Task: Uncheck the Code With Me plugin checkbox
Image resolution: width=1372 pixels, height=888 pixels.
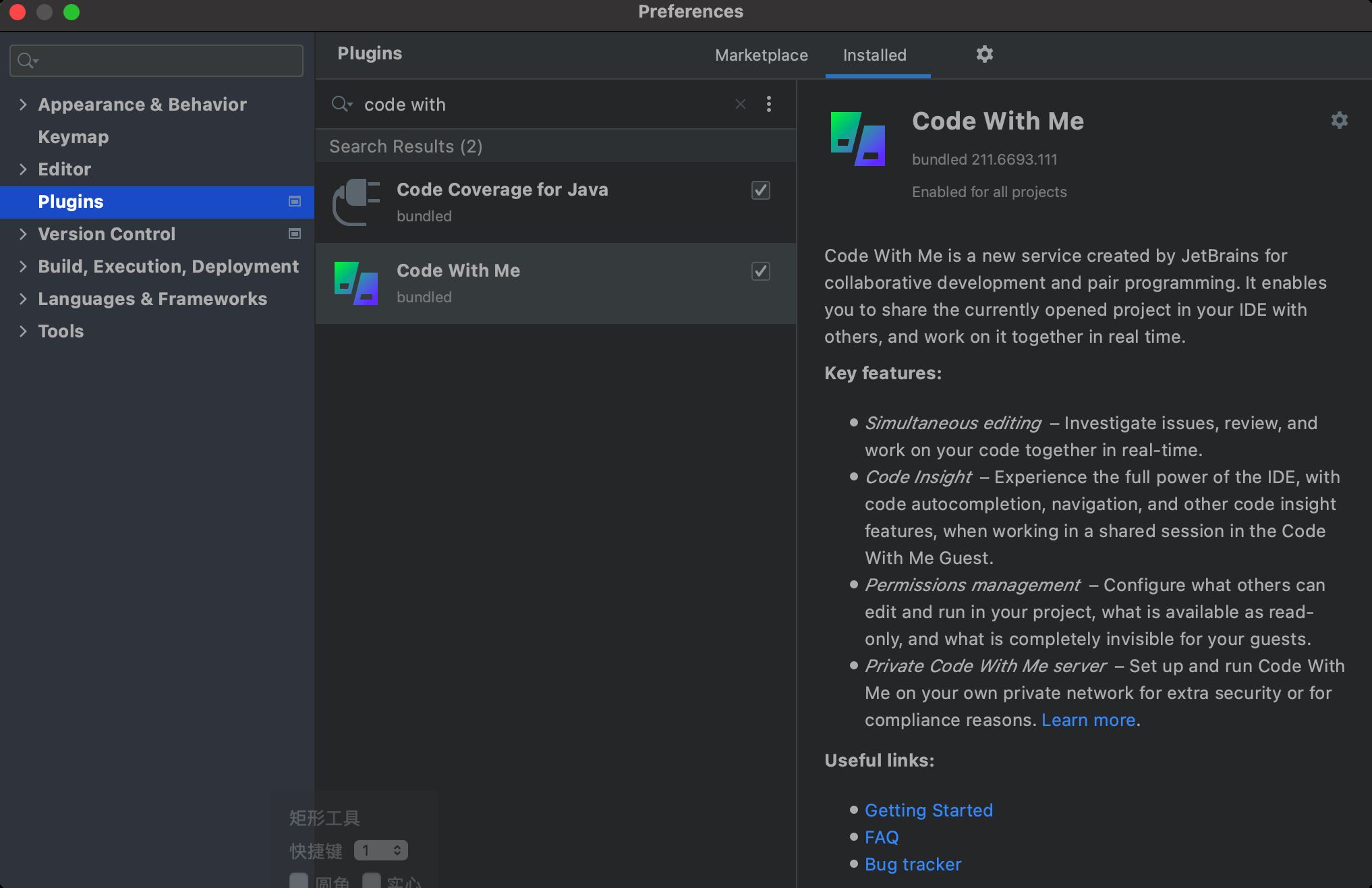Action: pyautogui.click(x=760, y=271)
